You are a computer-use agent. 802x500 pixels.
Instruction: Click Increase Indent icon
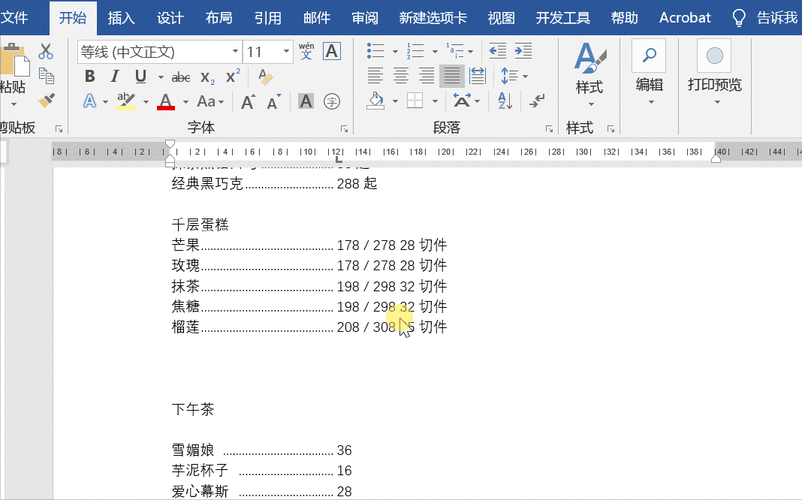[523, 51]
